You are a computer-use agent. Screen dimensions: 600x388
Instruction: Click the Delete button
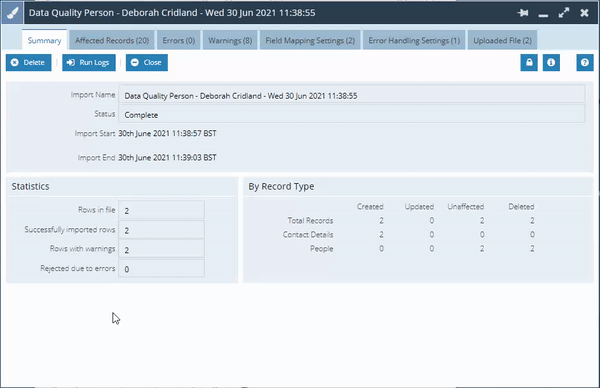pyautogui.click(x=28, y=62)
